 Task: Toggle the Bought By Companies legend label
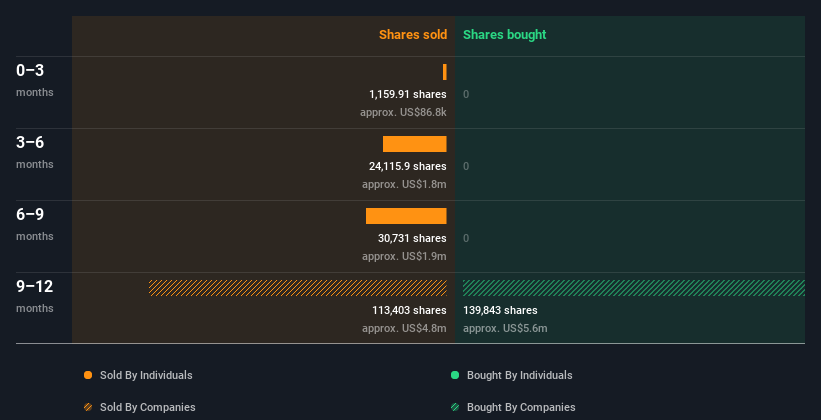pos(521,407)
